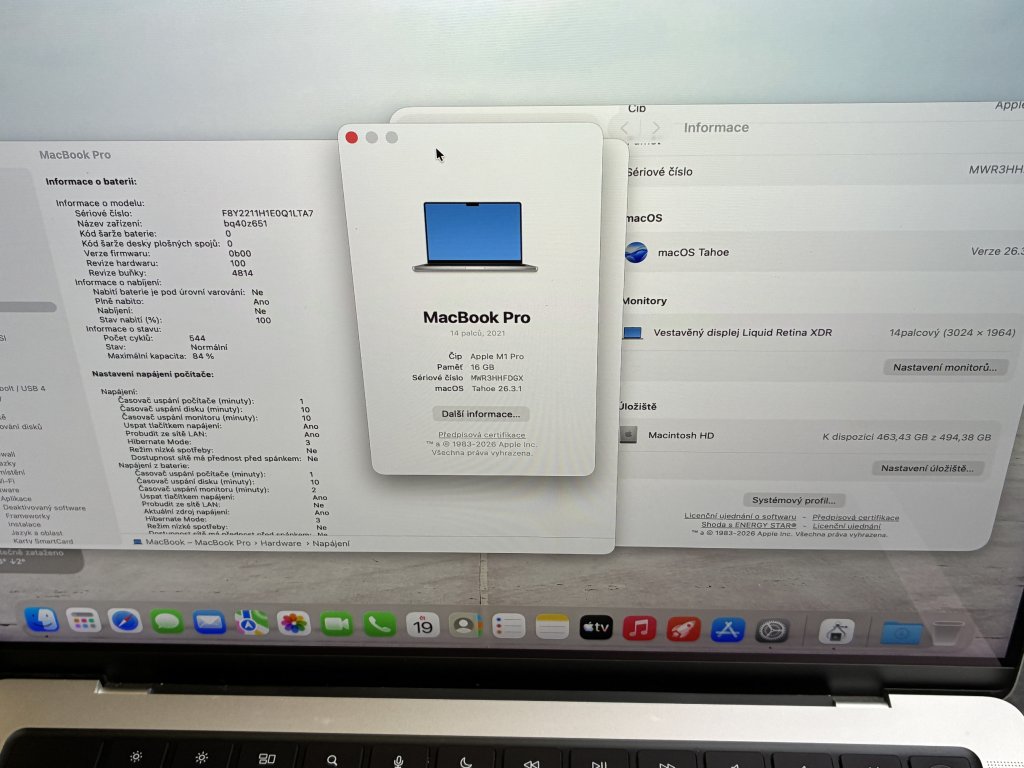Image resolution: width=1024 pixels, height=768 pixels.
Task: Launch Apple TV from the dock
Action: point(596,628)
